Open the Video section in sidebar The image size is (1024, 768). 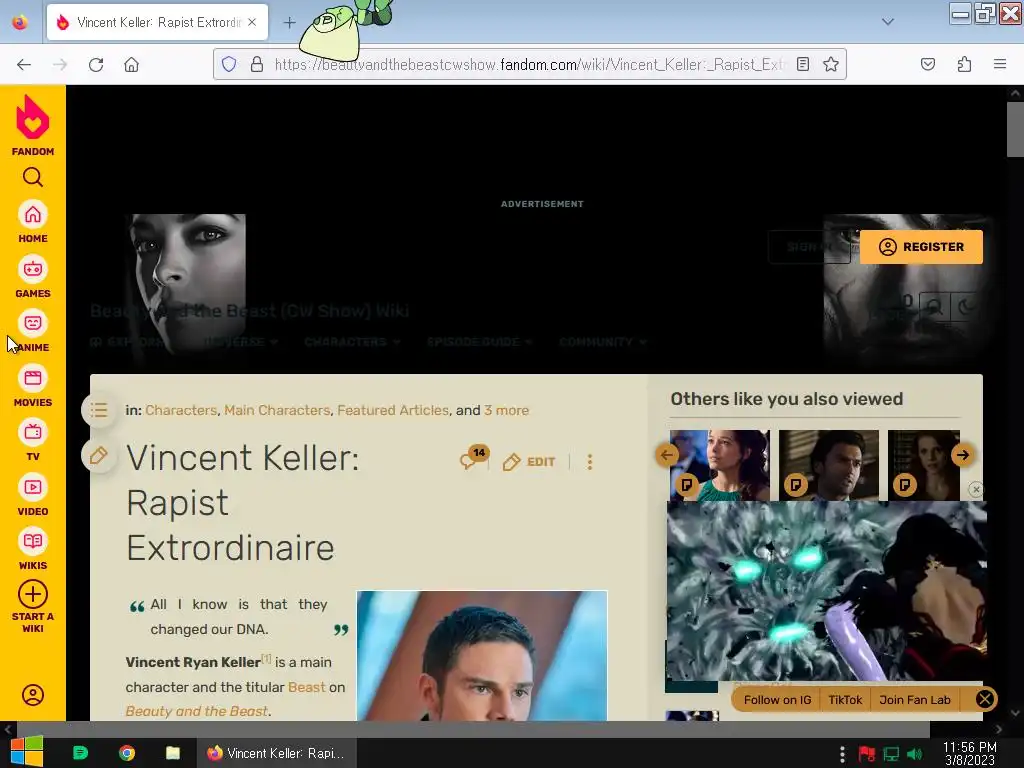point(33,496)
